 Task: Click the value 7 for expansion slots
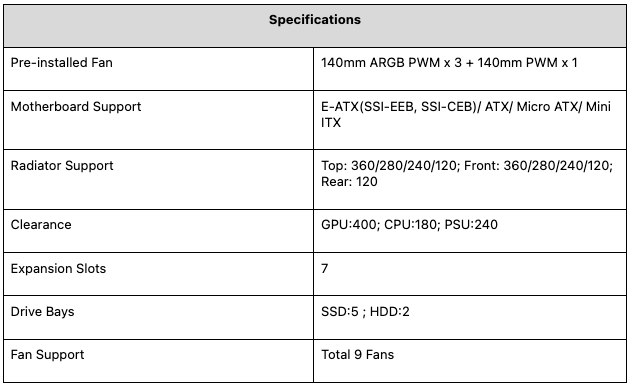coord(324,268)
